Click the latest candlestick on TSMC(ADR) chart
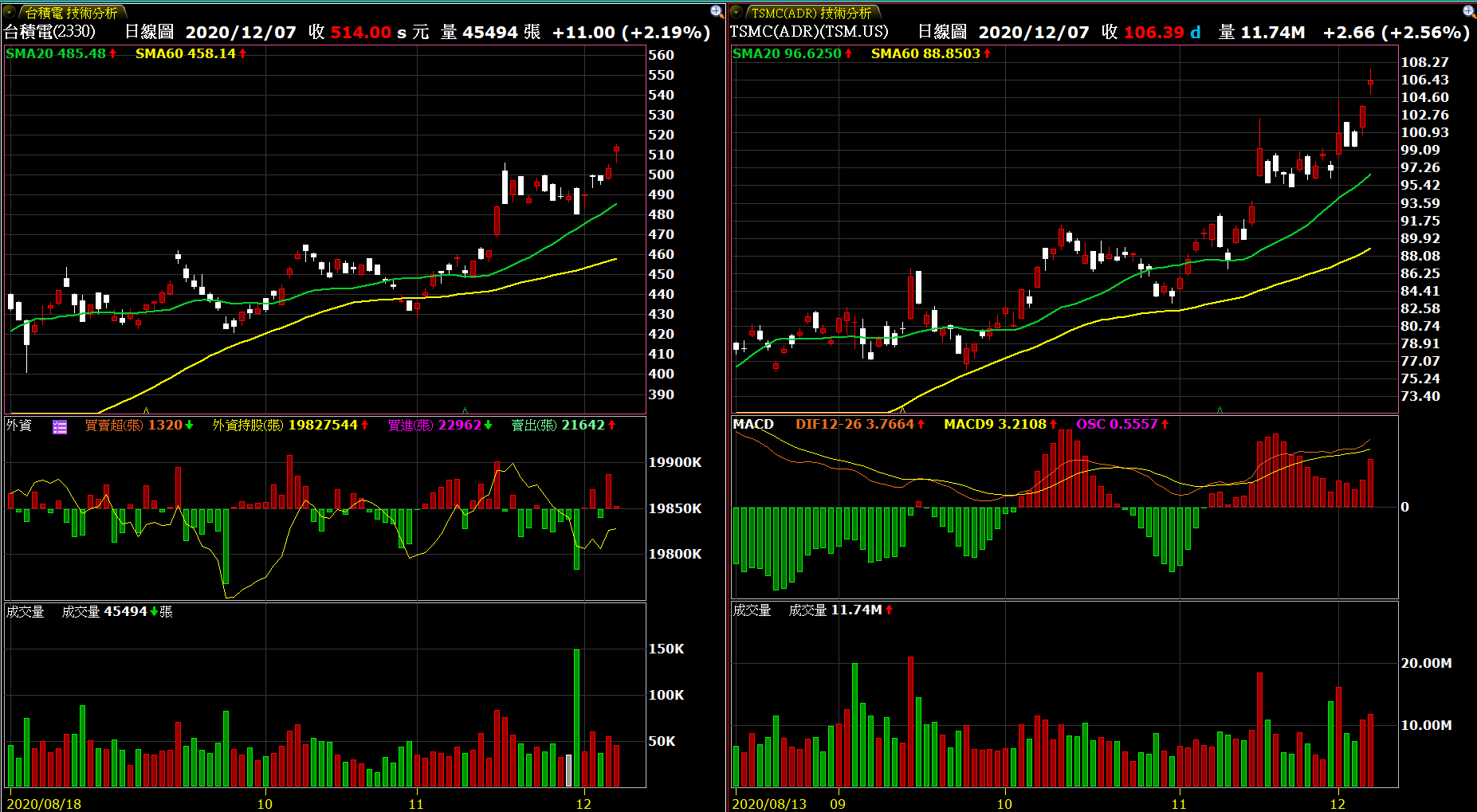 [1371, 81]
